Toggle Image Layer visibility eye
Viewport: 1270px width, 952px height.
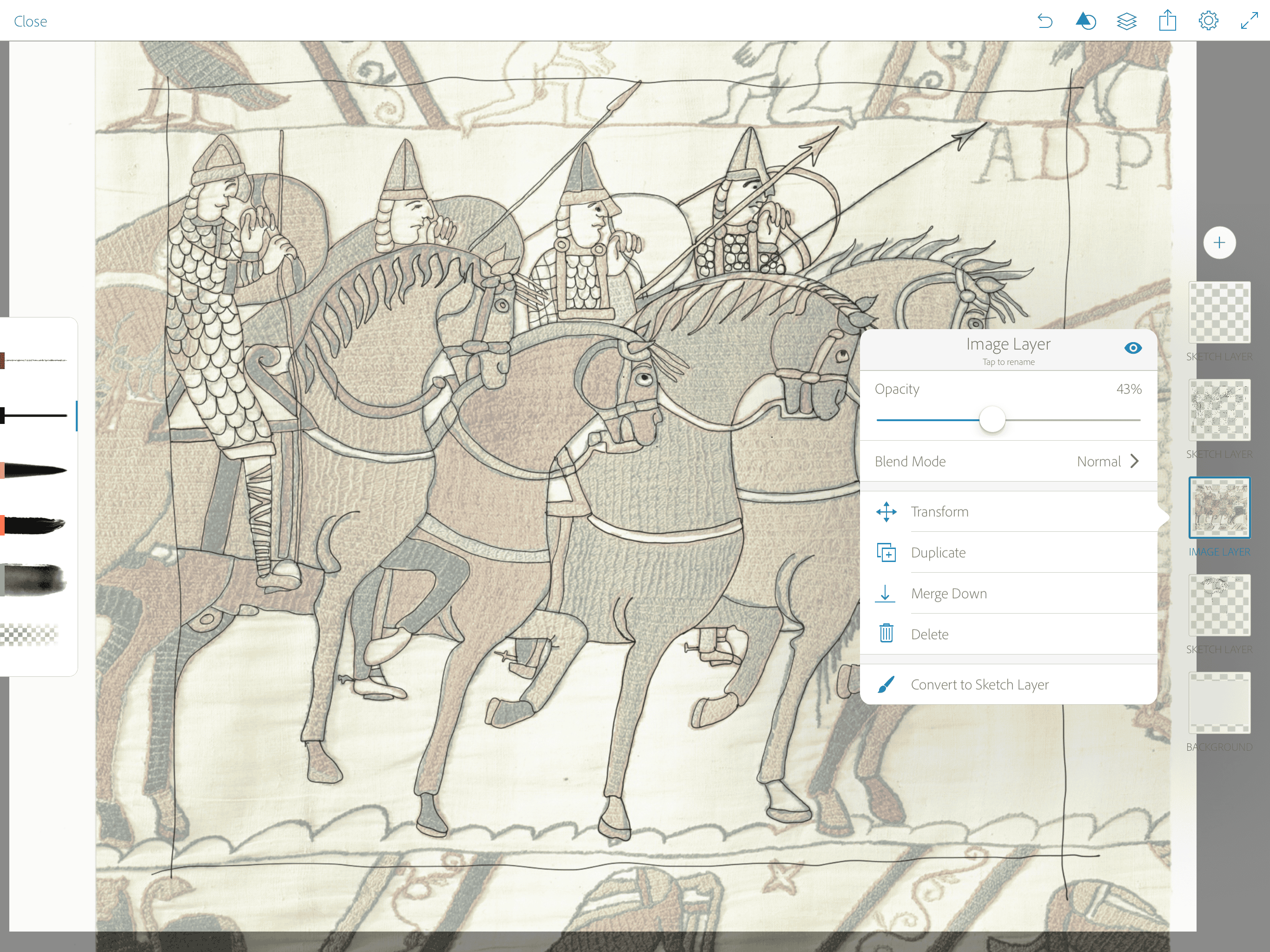[1133, 348]
